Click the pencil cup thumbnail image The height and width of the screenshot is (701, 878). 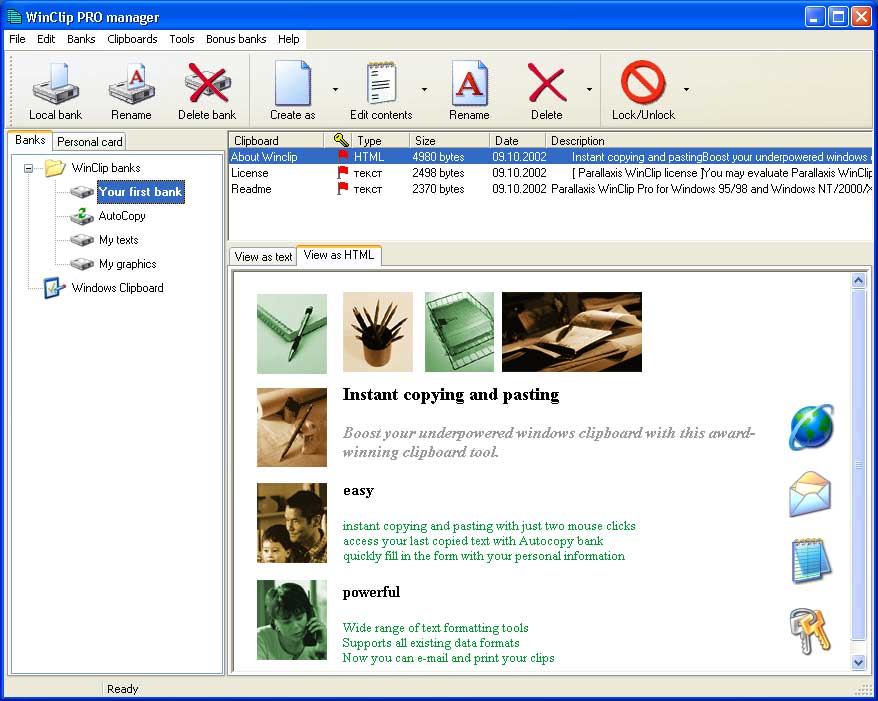tap(377, 331)
